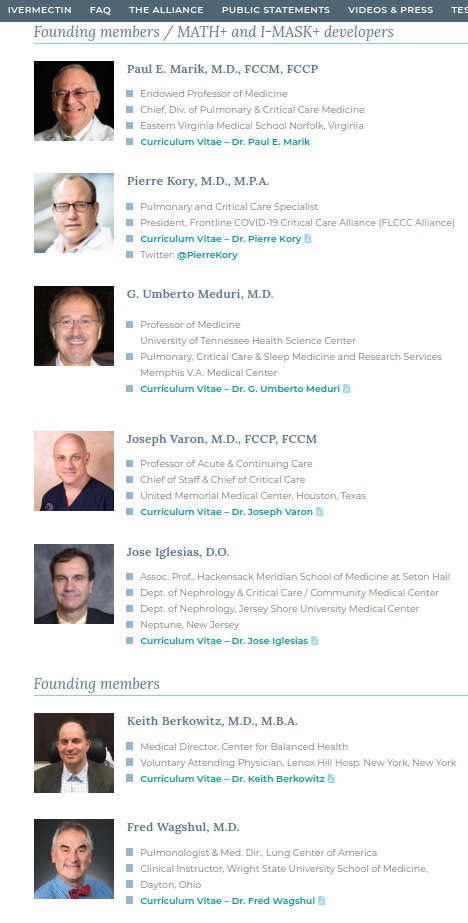
Task: Click Fred Wagshul's bow tie portrait photo
Action: point(74,859)
